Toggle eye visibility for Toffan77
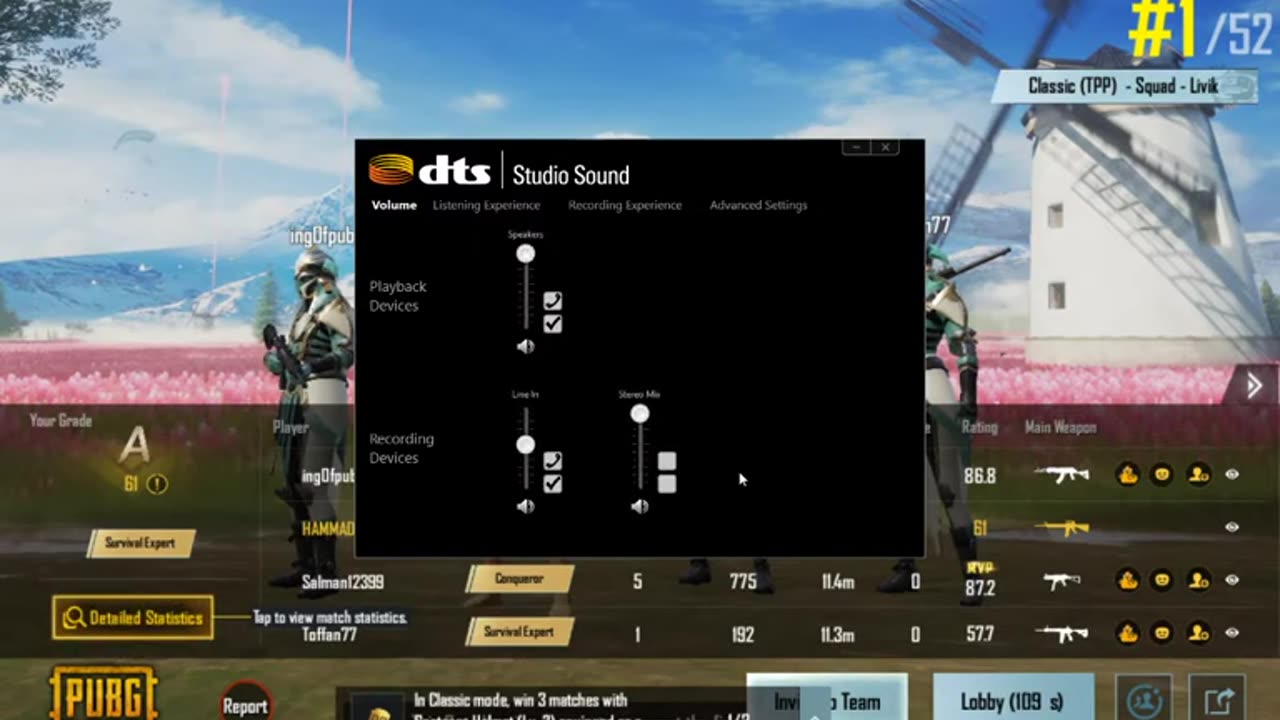This screenshot has height=720, width=1280. pos(1232,633)
